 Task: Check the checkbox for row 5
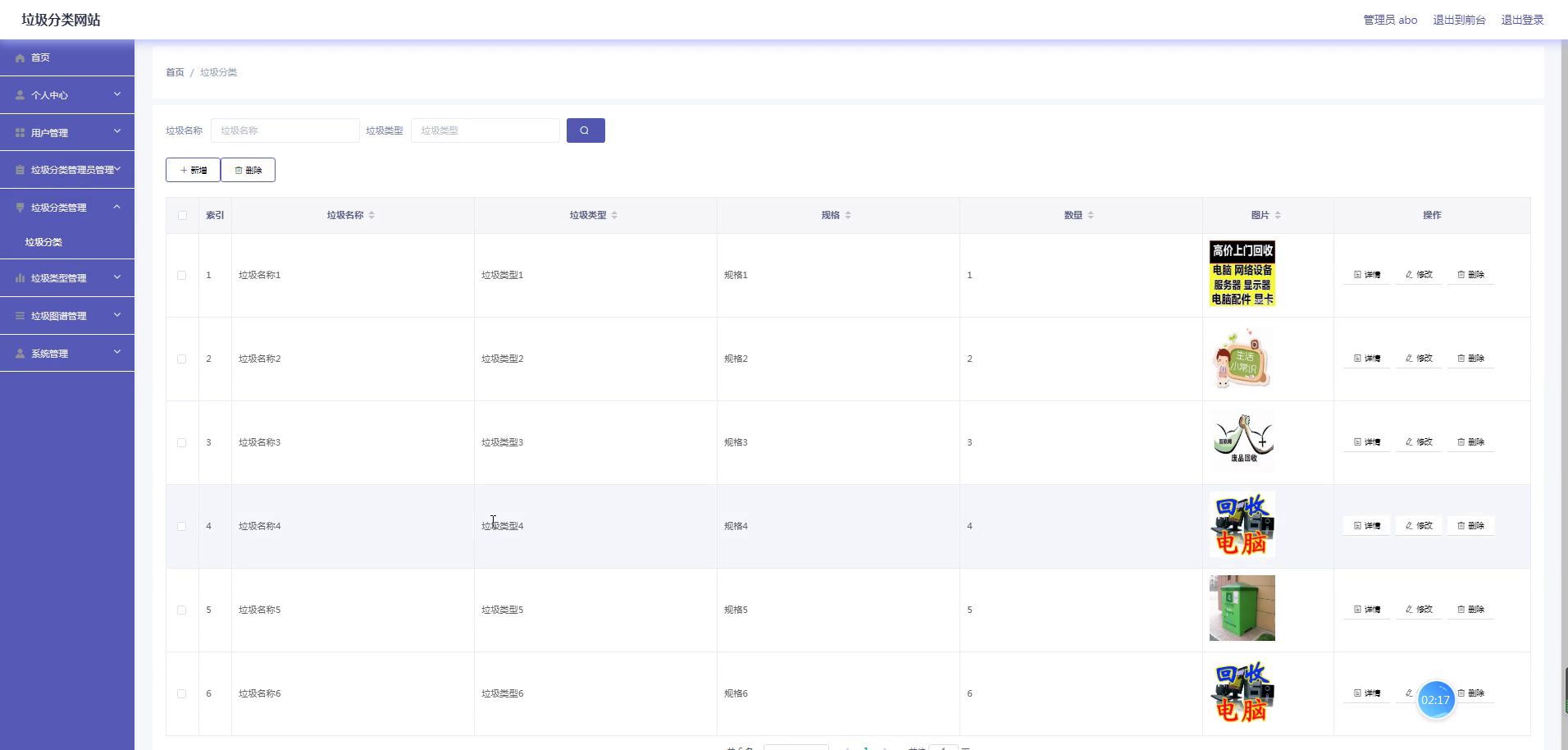point(182,610)
